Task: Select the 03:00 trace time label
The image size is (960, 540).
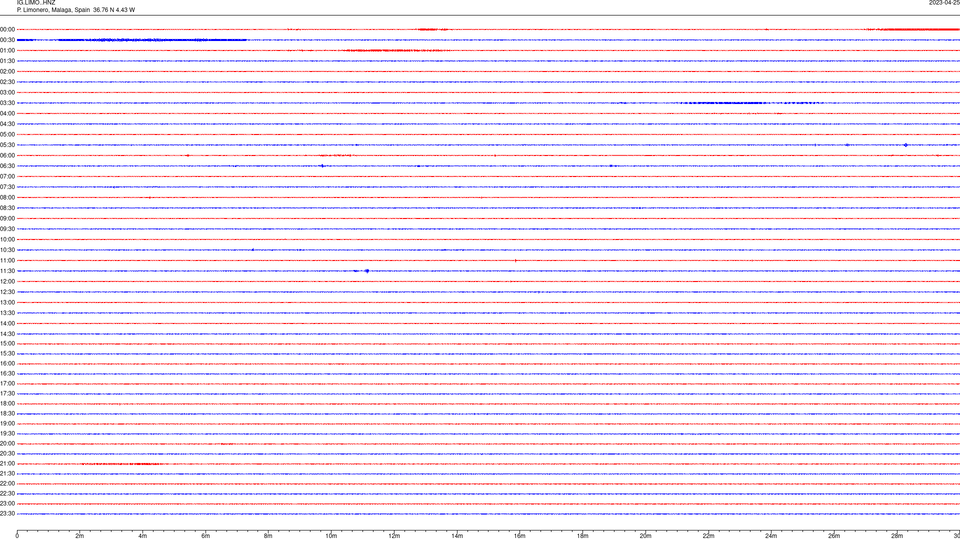Action: pyautogui.click(x=7, y=92)
